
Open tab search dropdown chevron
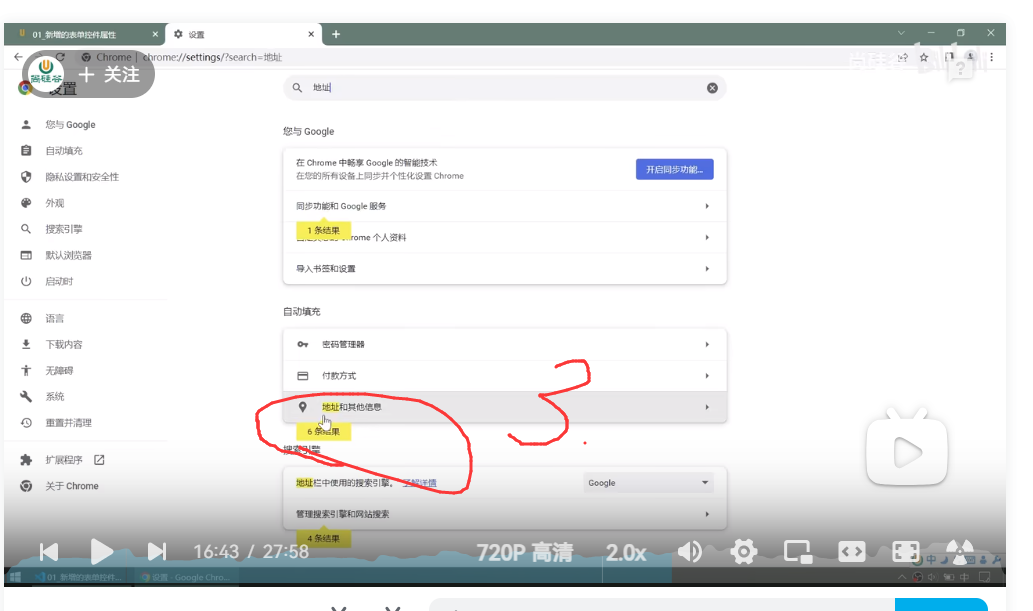[x=901, y=33]
